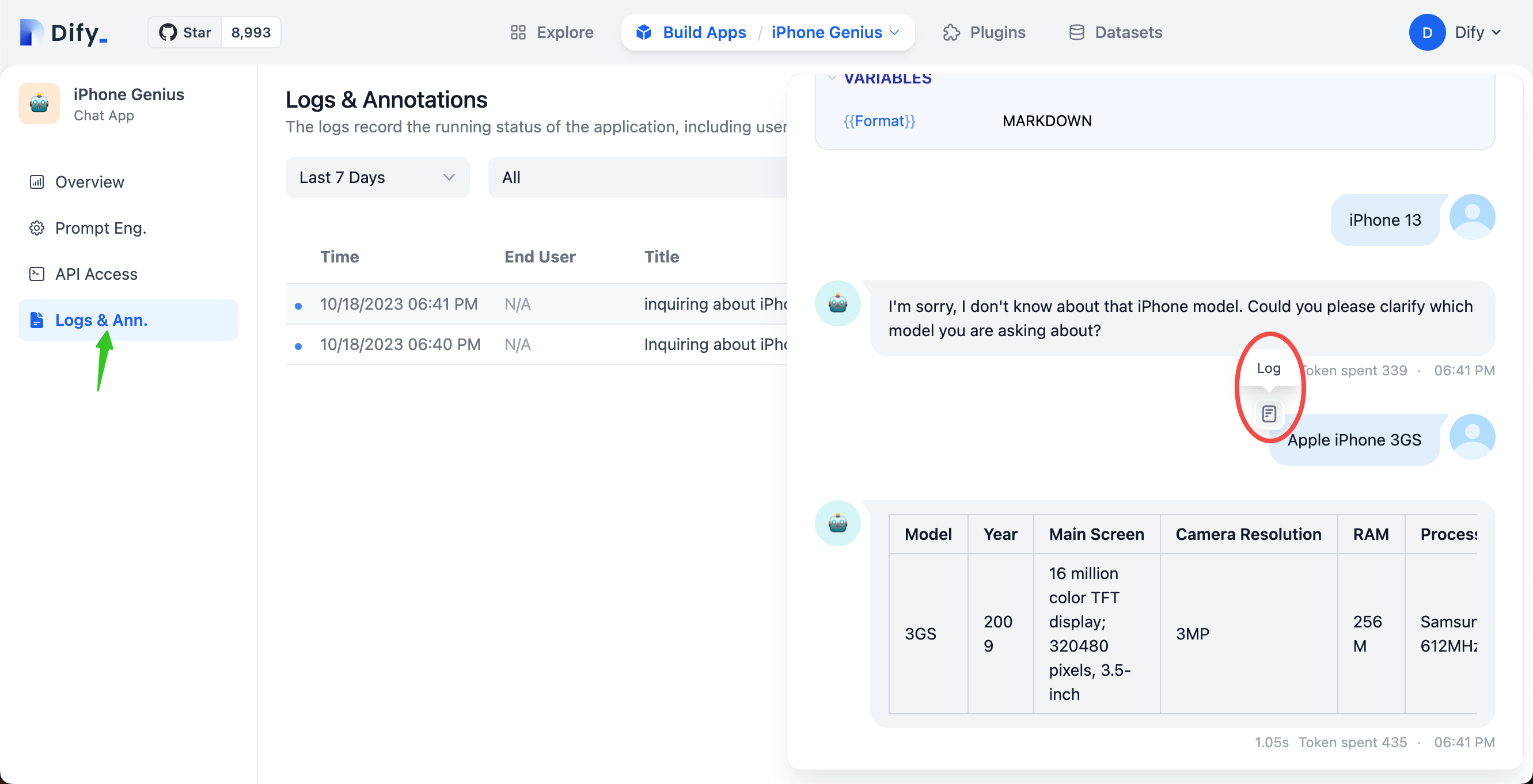Image resolution: width=1533 pixels, height=784 pixels.
Task: Click the GitHub Star icon
Action: coord(168,32)
